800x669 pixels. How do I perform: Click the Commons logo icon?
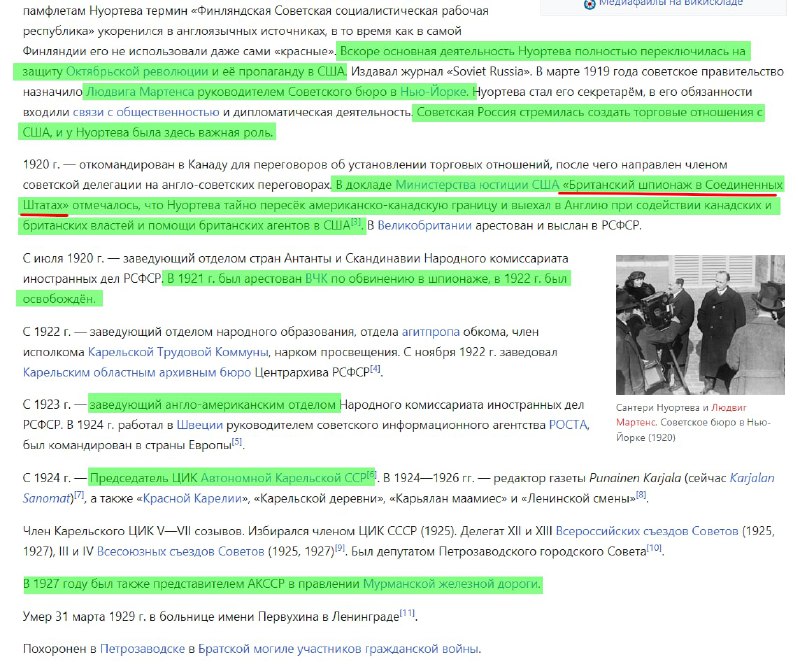pos(589,4)
